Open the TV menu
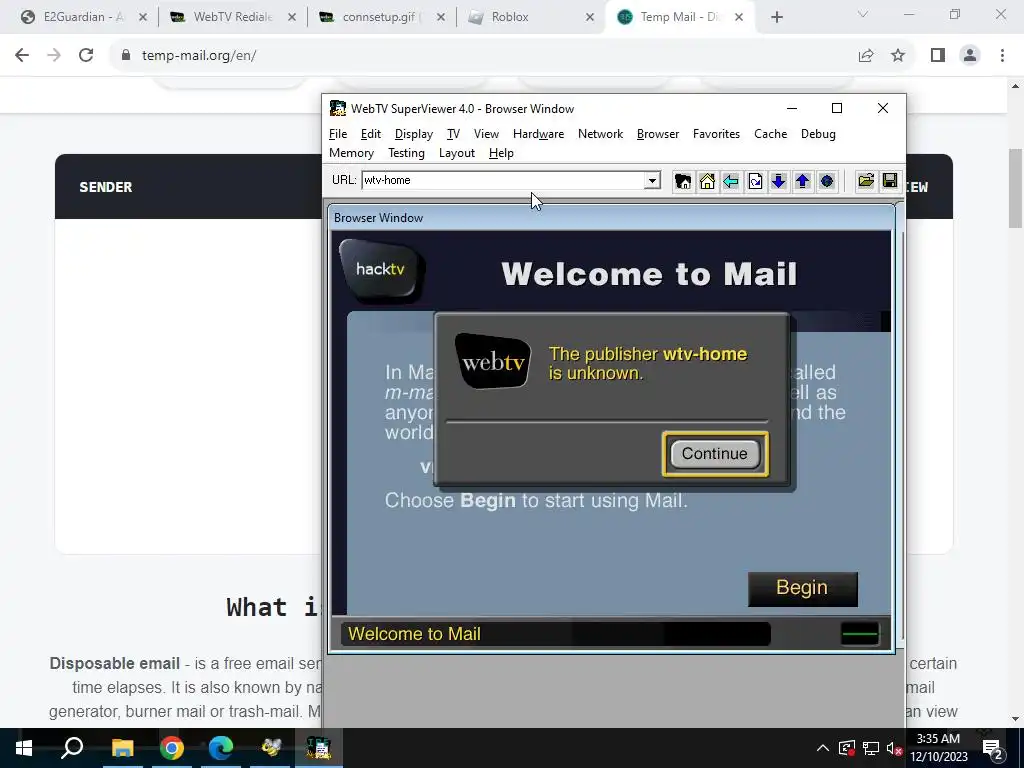 pyautogui.click(x=453, y=134)
